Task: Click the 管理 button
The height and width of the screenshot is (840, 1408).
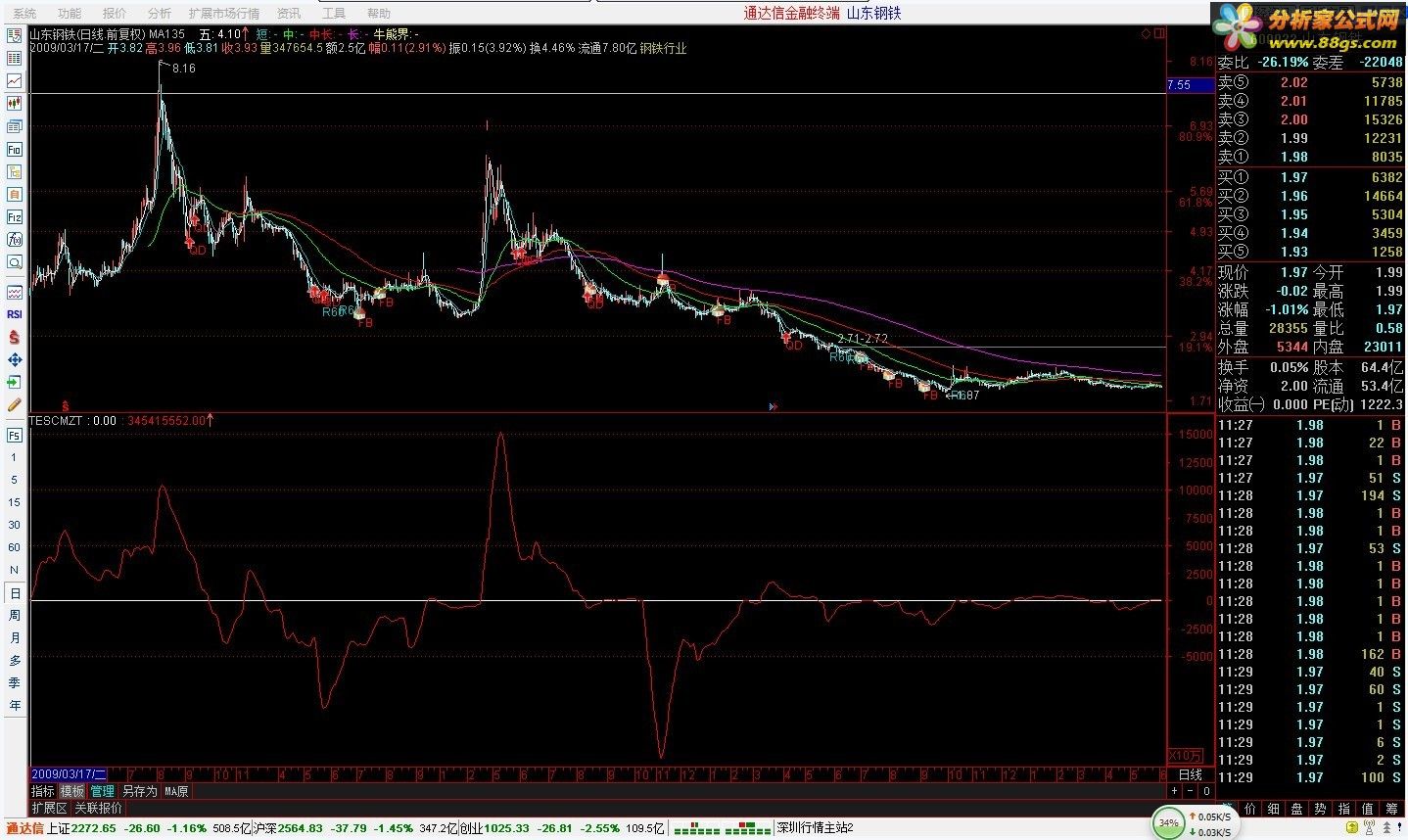Action: click(x=103, y=791)
